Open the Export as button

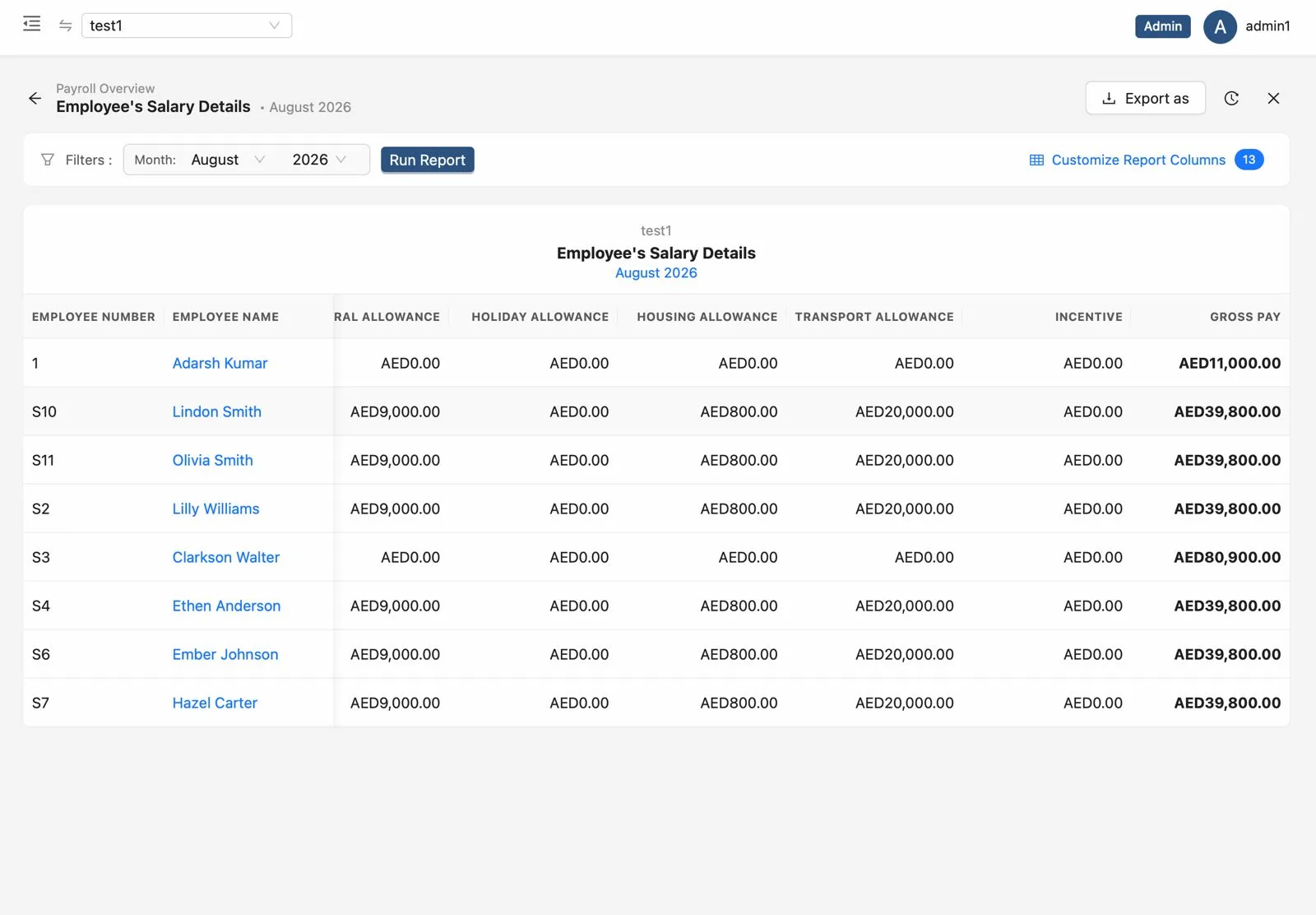point(1145,98)
